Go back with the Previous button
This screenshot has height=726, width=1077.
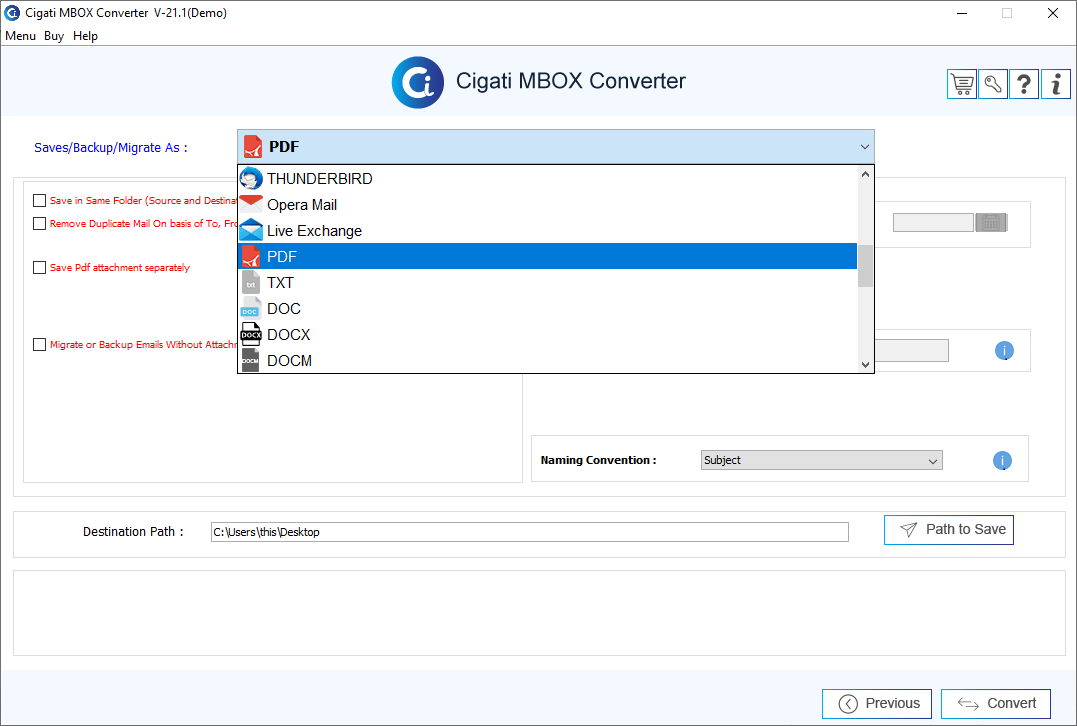pos(876,703)
